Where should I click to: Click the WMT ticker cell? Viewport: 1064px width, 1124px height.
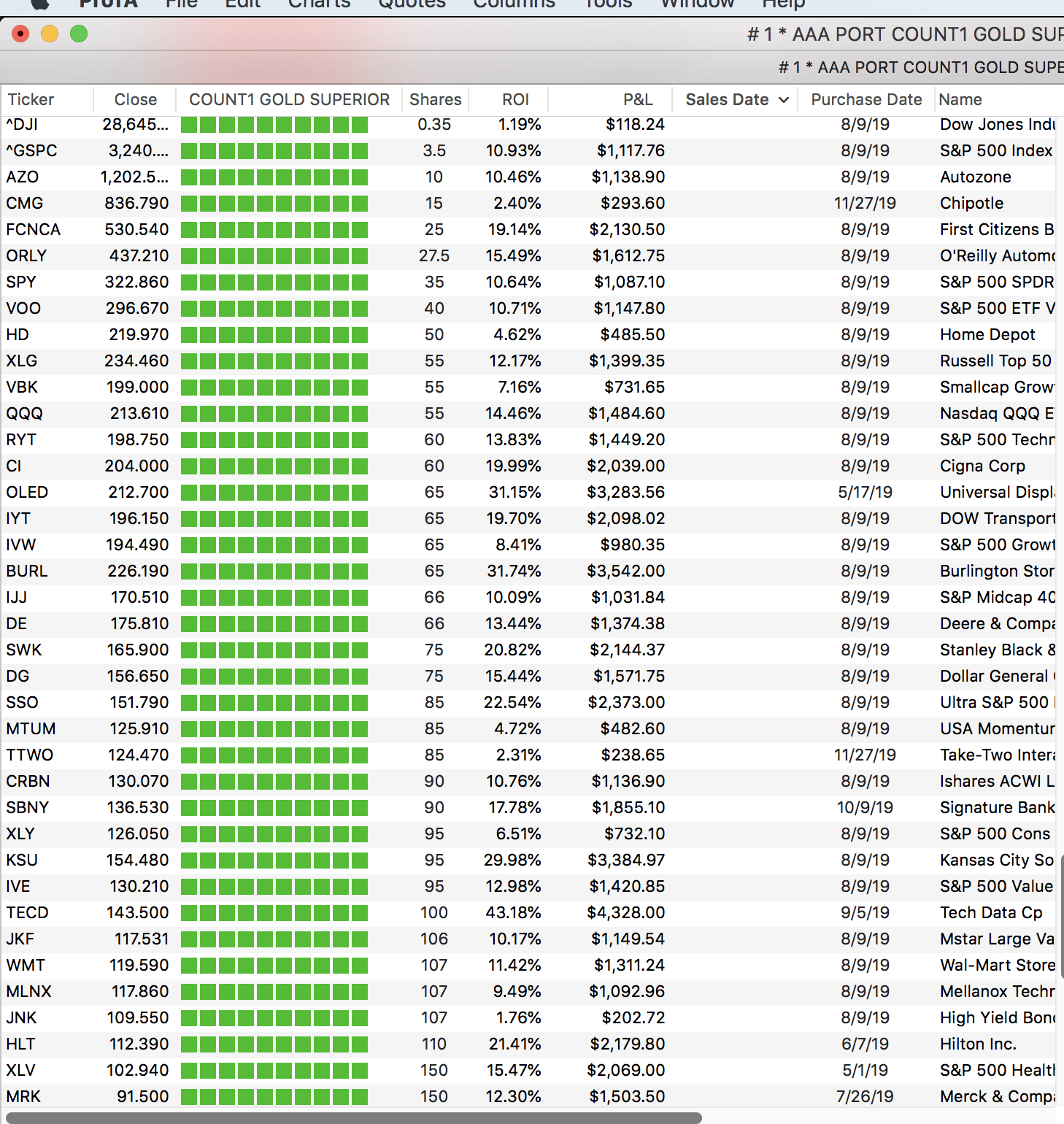point(26,965)
